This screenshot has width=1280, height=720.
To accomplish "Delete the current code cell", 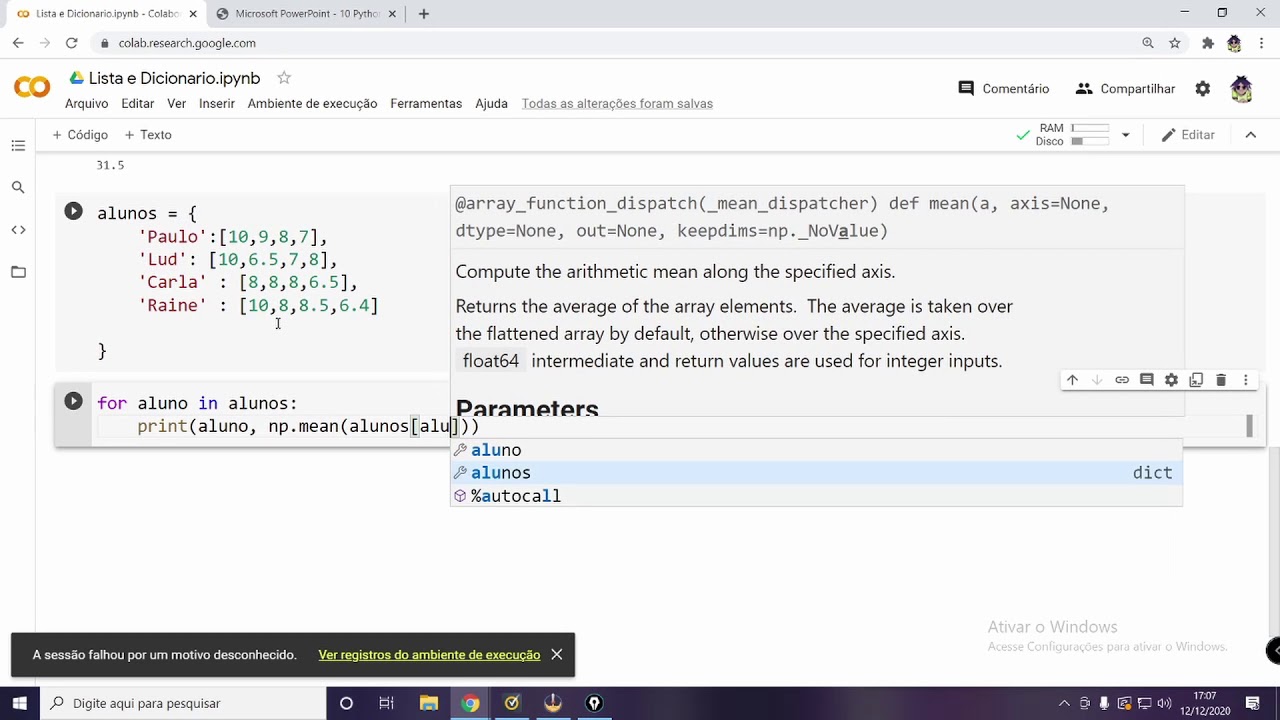I will pos(1221,380).
